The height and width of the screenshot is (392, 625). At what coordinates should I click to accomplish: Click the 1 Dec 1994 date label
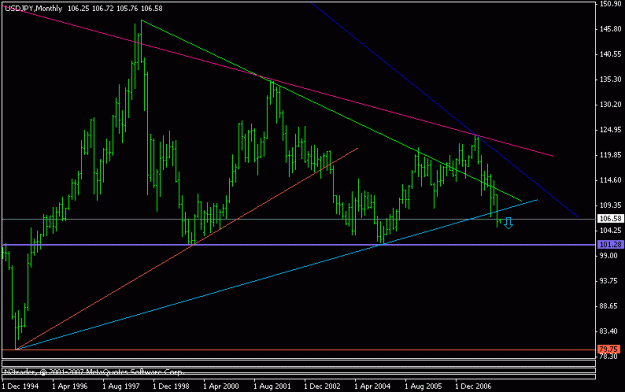(20, 386)
